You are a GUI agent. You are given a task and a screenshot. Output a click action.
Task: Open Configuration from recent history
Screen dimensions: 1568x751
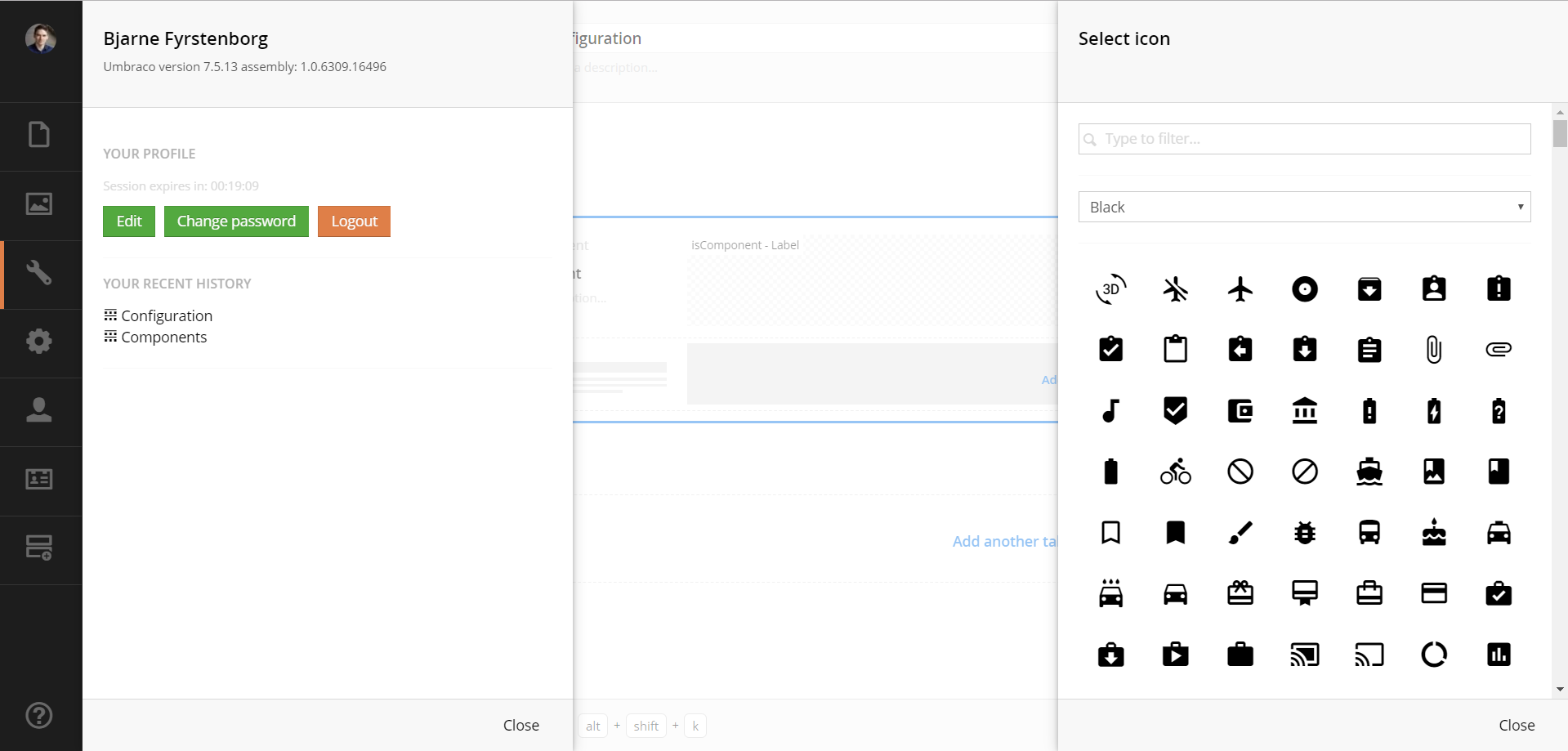(x=167, y=316)
